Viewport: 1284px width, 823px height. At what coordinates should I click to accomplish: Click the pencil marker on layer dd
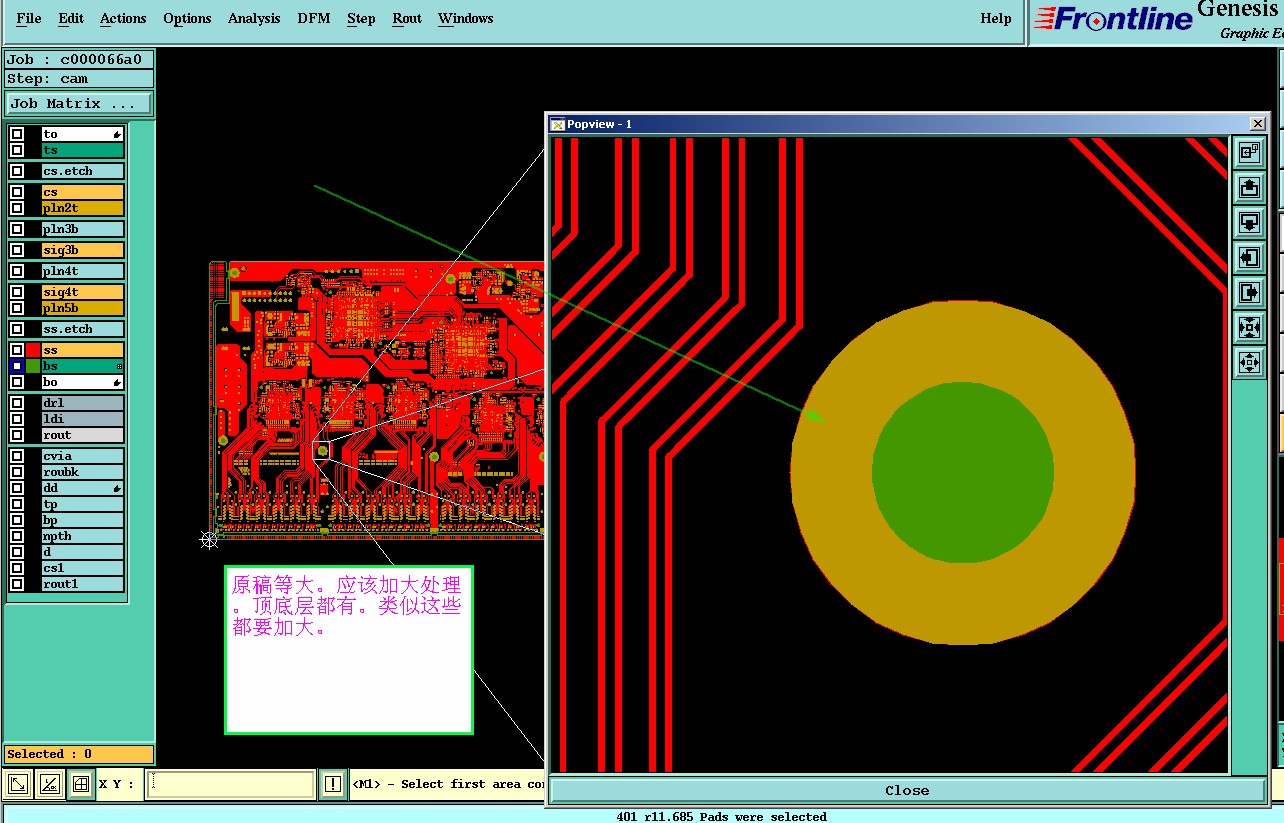click(x=117, y=488)
